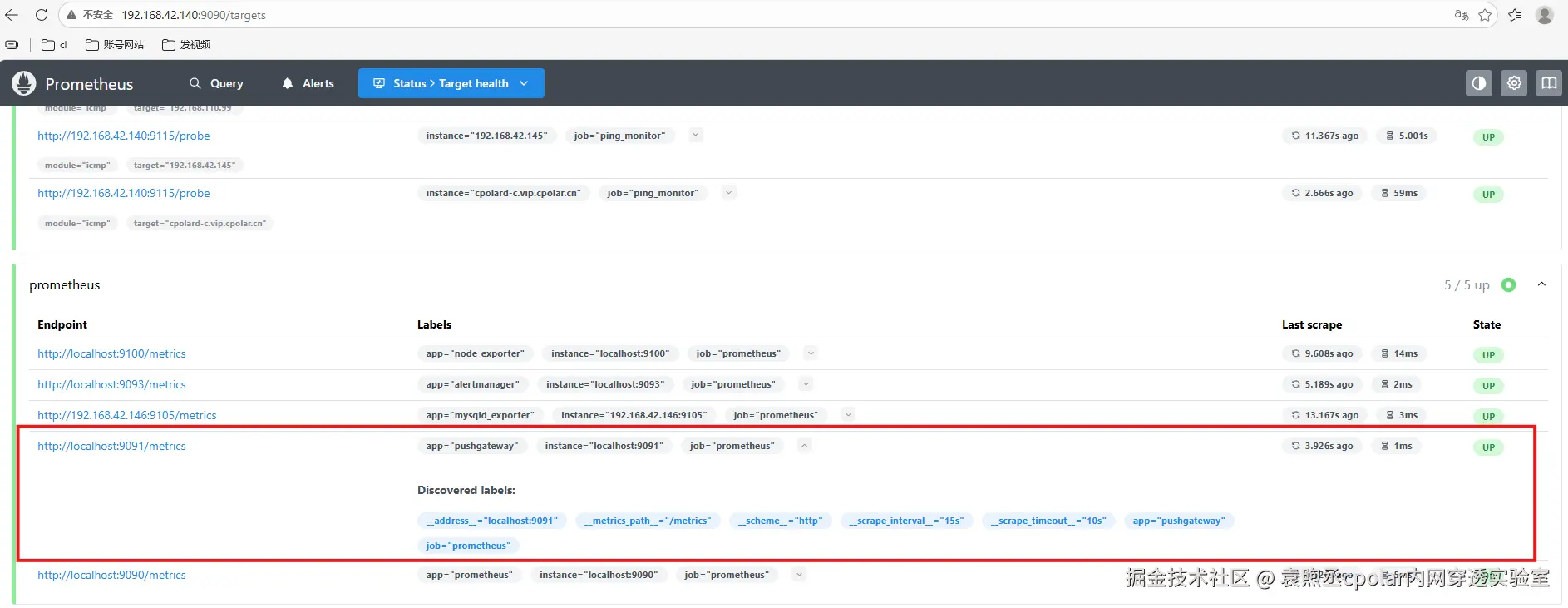Click the __address__="localhost:9091" discovered label
This screenshot has height=608, width=1568.
pyautogui.click(x=492, y=521)
